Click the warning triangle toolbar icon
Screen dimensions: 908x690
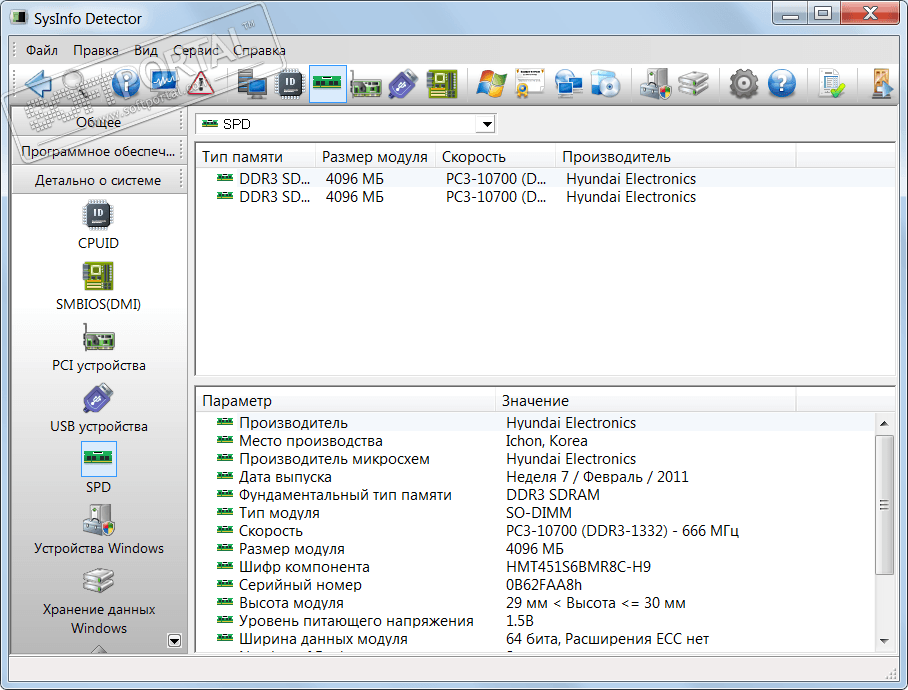201,85
